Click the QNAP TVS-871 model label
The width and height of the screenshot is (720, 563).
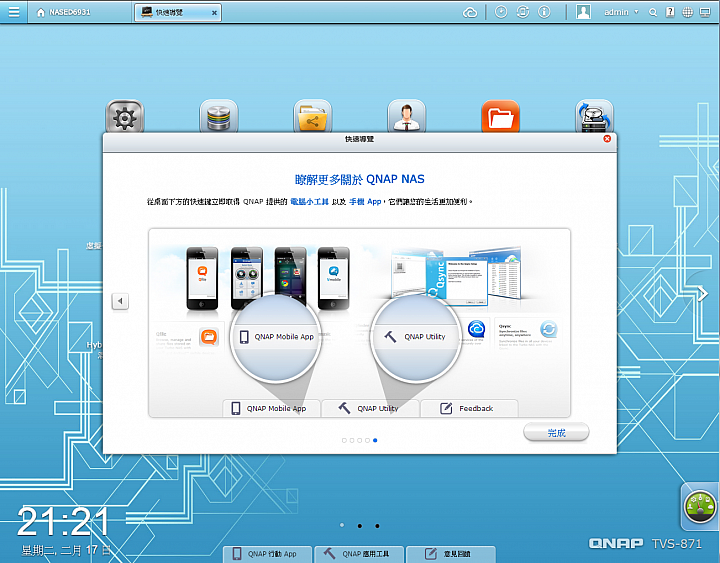pos(645,544)
